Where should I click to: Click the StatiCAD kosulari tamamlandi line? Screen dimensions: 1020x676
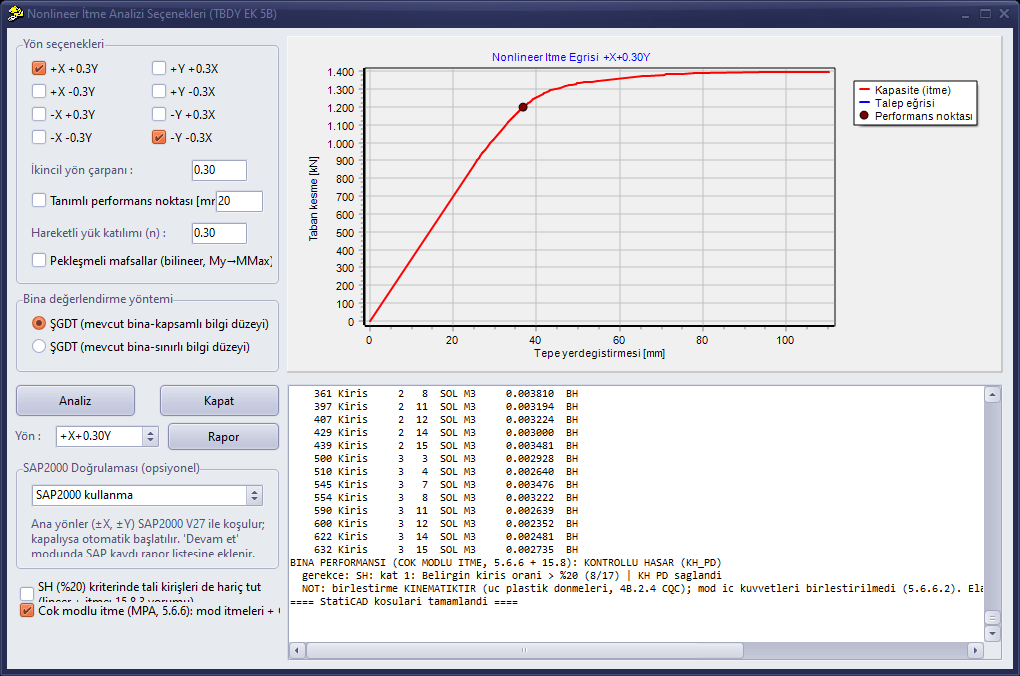404,602
